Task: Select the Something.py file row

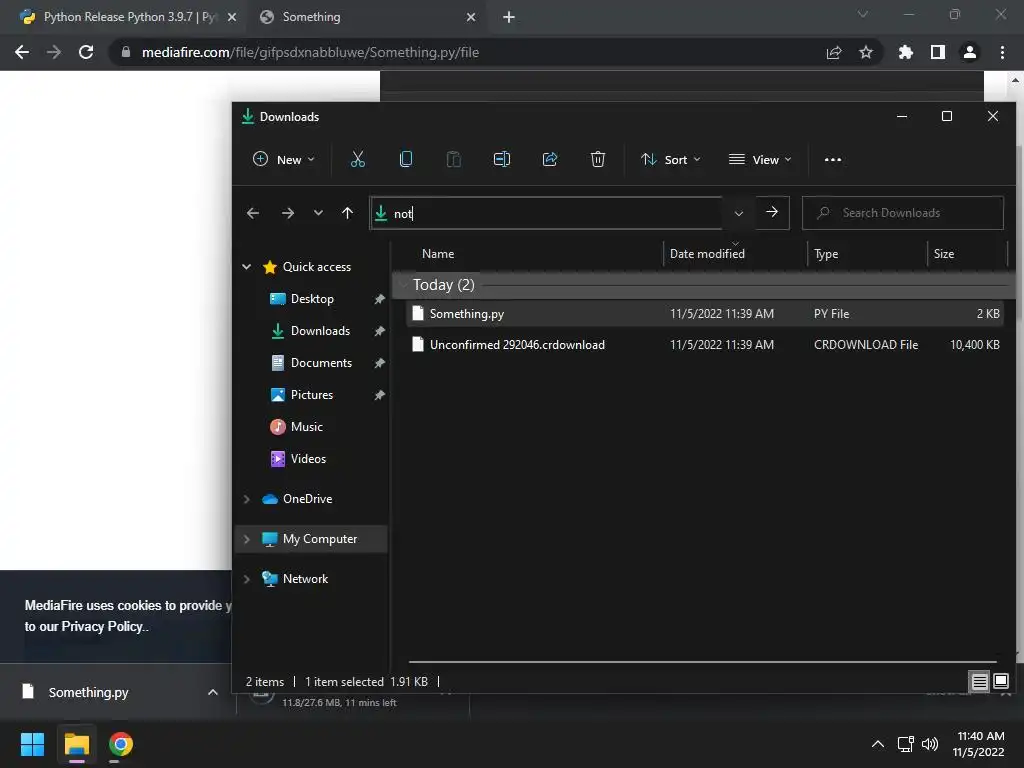Action: click(x=705, y=314)
